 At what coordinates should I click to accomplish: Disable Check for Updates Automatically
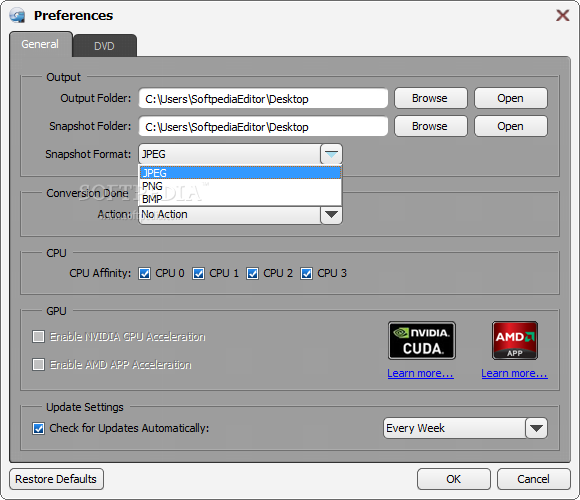38,428
